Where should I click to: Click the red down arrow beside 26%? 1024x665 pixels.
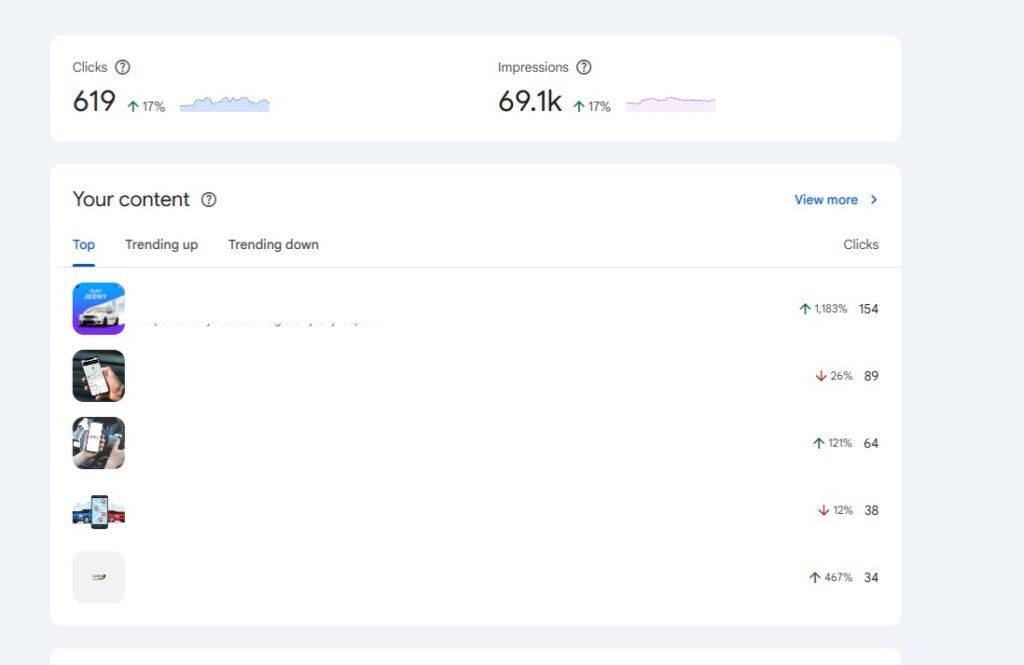[x=821, y=376]
